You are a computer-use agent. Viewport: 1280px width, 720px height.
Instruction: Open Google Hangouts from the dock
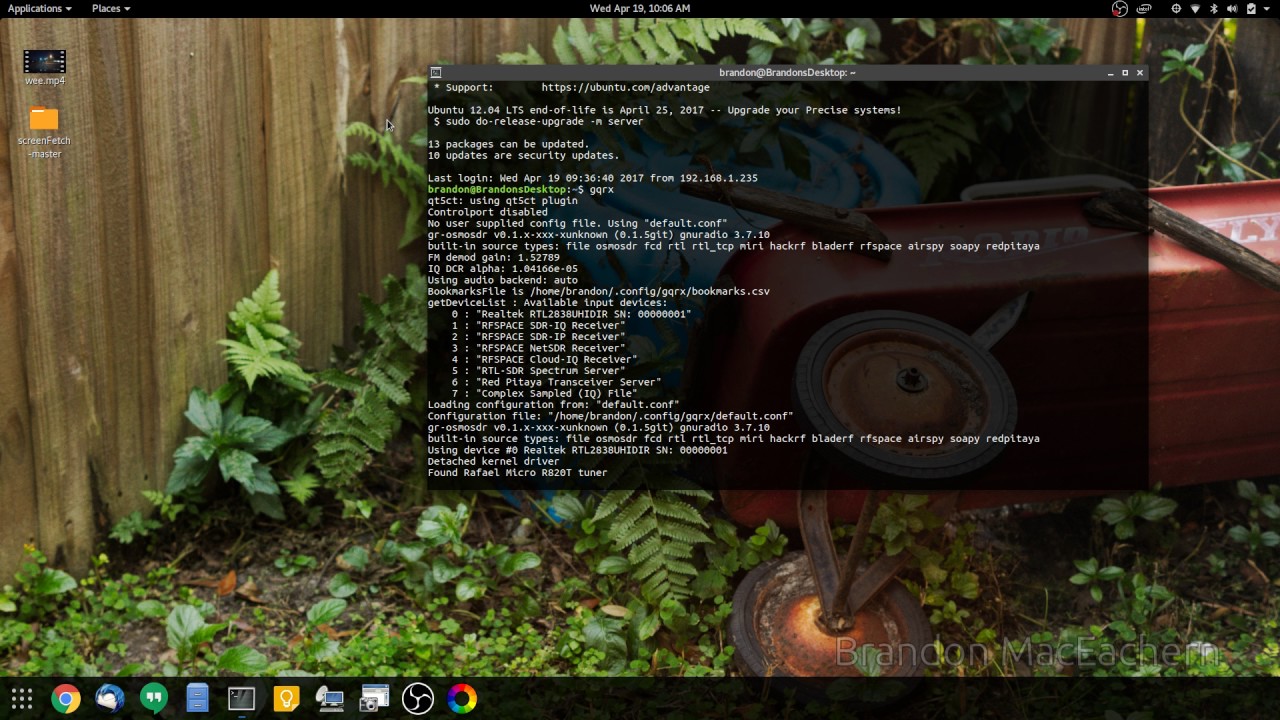point(154,699)
